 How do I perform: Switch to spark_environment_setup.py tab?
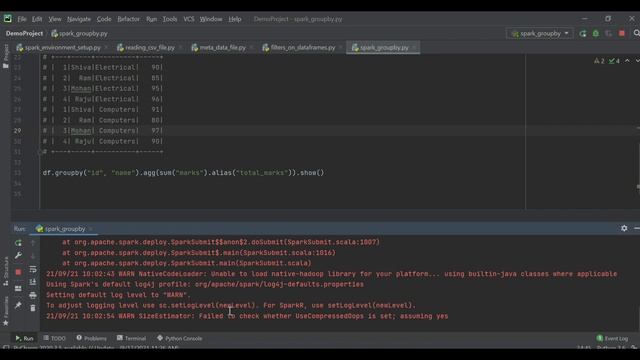(x=62, y=48)
